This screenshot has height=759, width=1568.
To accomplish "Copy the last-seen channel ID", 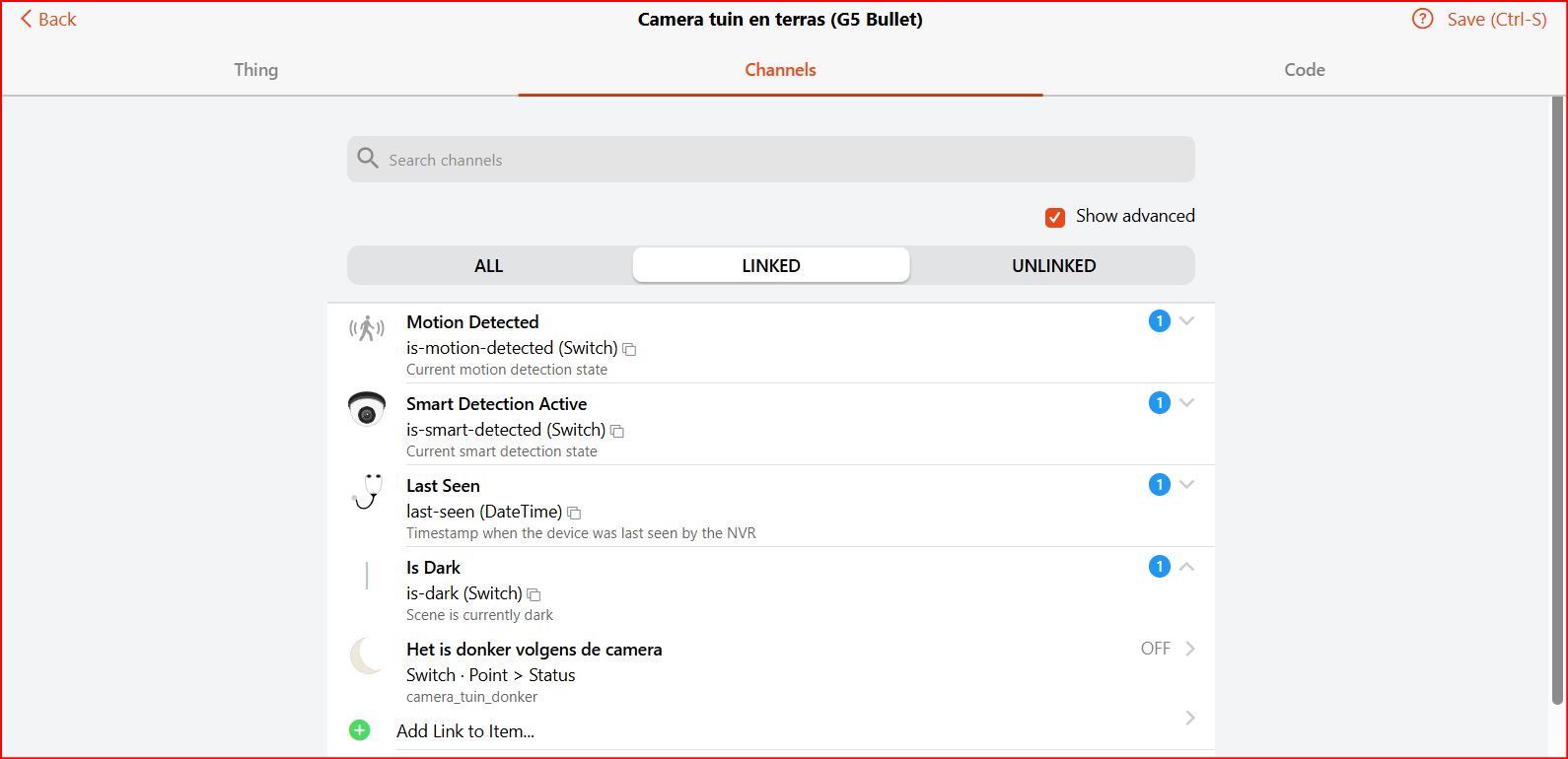I will click(x=574, y=514).
